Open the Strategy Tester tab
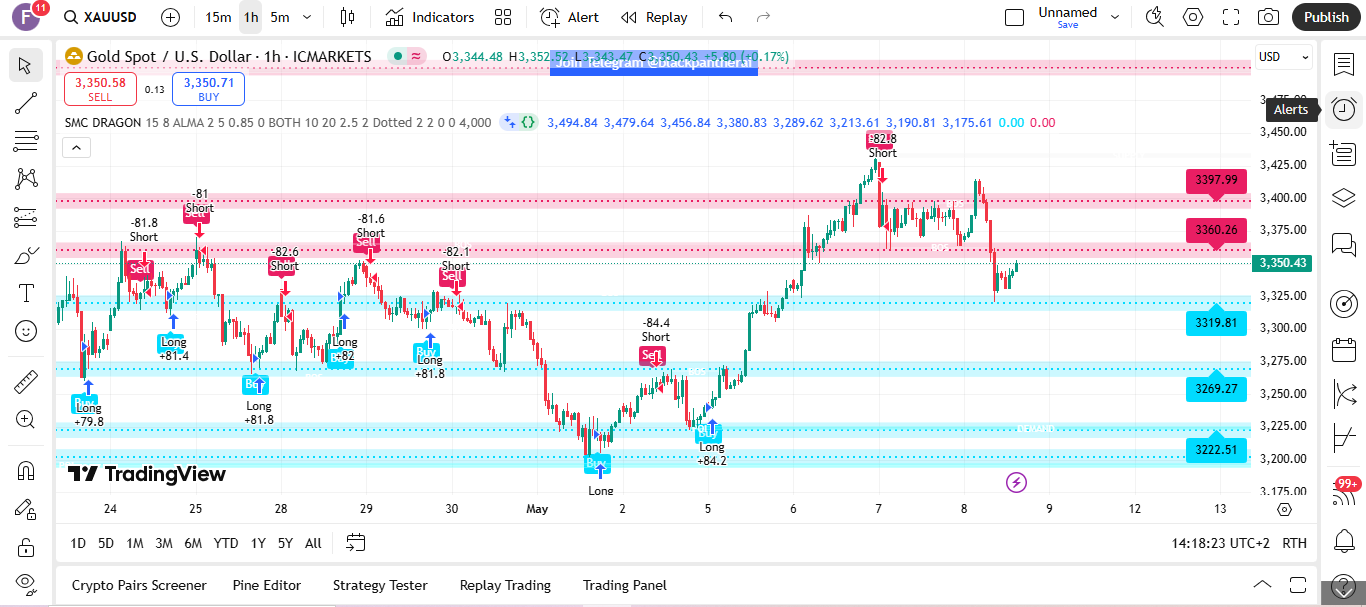Image resolution: width=1366 pixels, height=607 pixels. (x=380, y=585)
